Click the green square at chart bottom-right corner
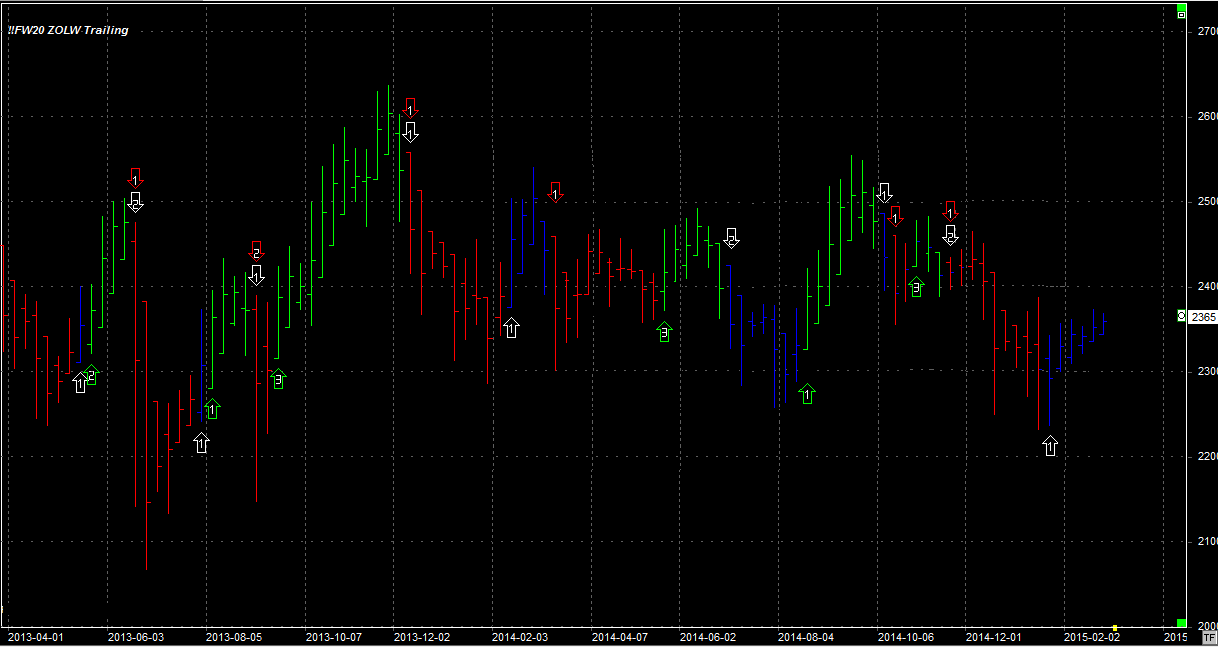This screenshot has height=647, width=1218. (1181, 623)
